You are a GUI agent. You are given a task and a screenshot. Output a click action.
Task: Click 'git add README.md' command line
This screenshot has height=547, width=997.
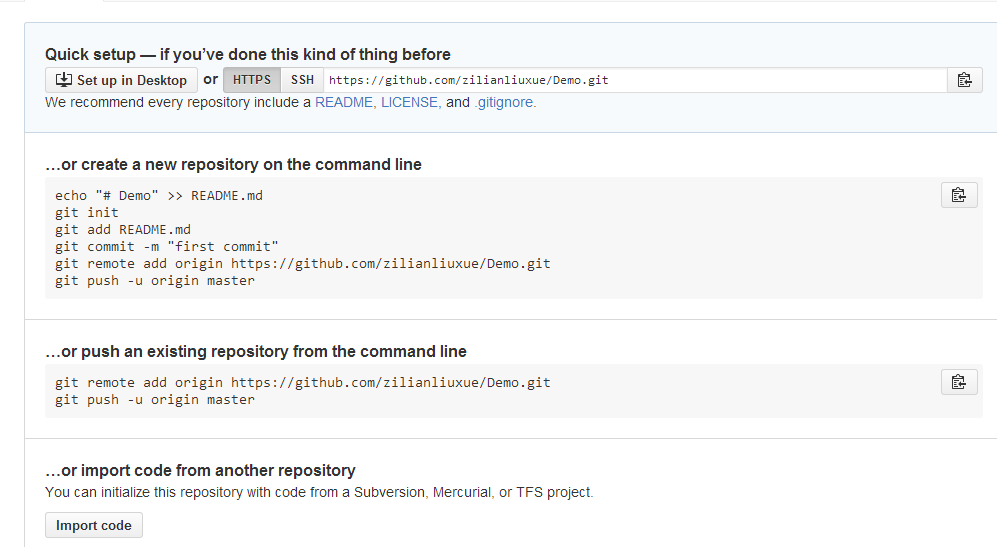click(123, 229)
